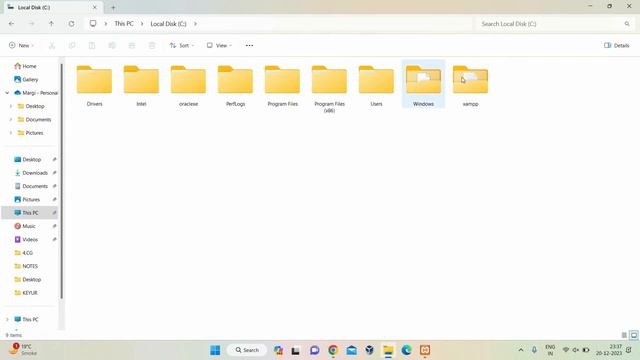Go forward with the forward arrow

click(31, 24)
